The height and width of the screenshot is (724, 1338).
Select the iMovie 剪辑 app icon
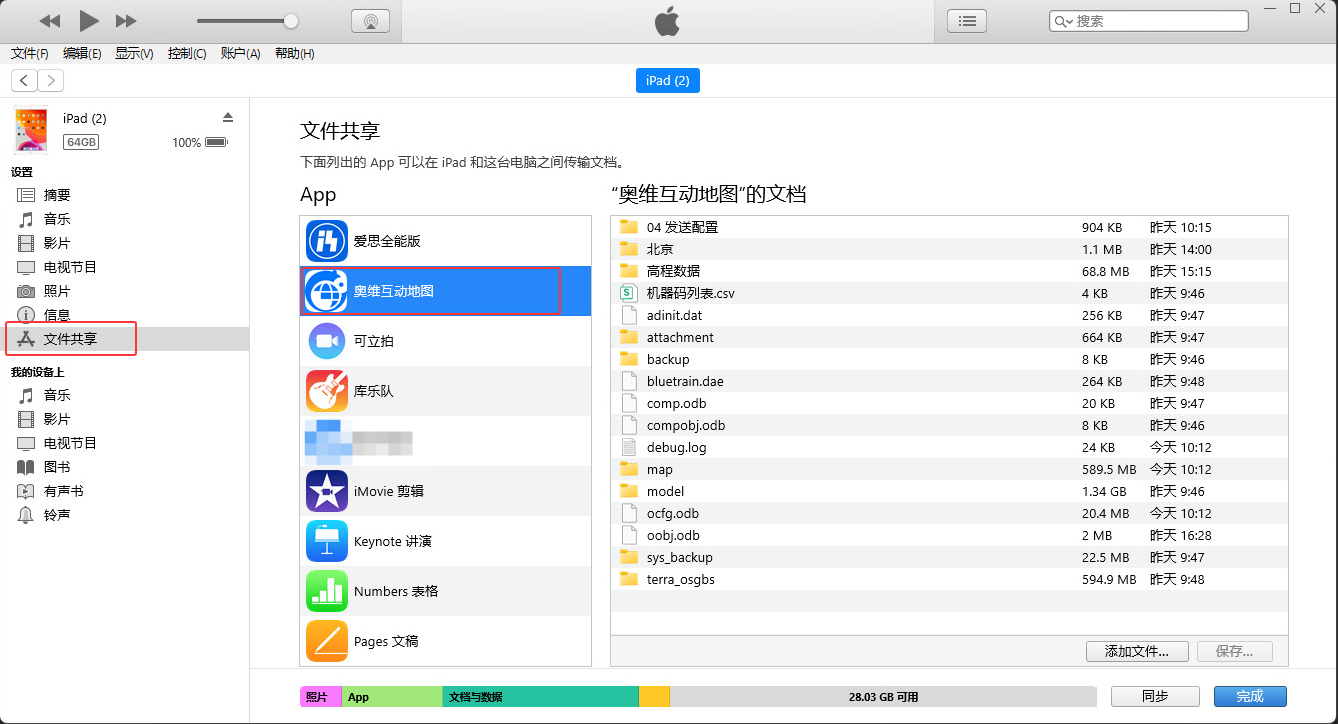pyautogui.click(x=326, y=491)
